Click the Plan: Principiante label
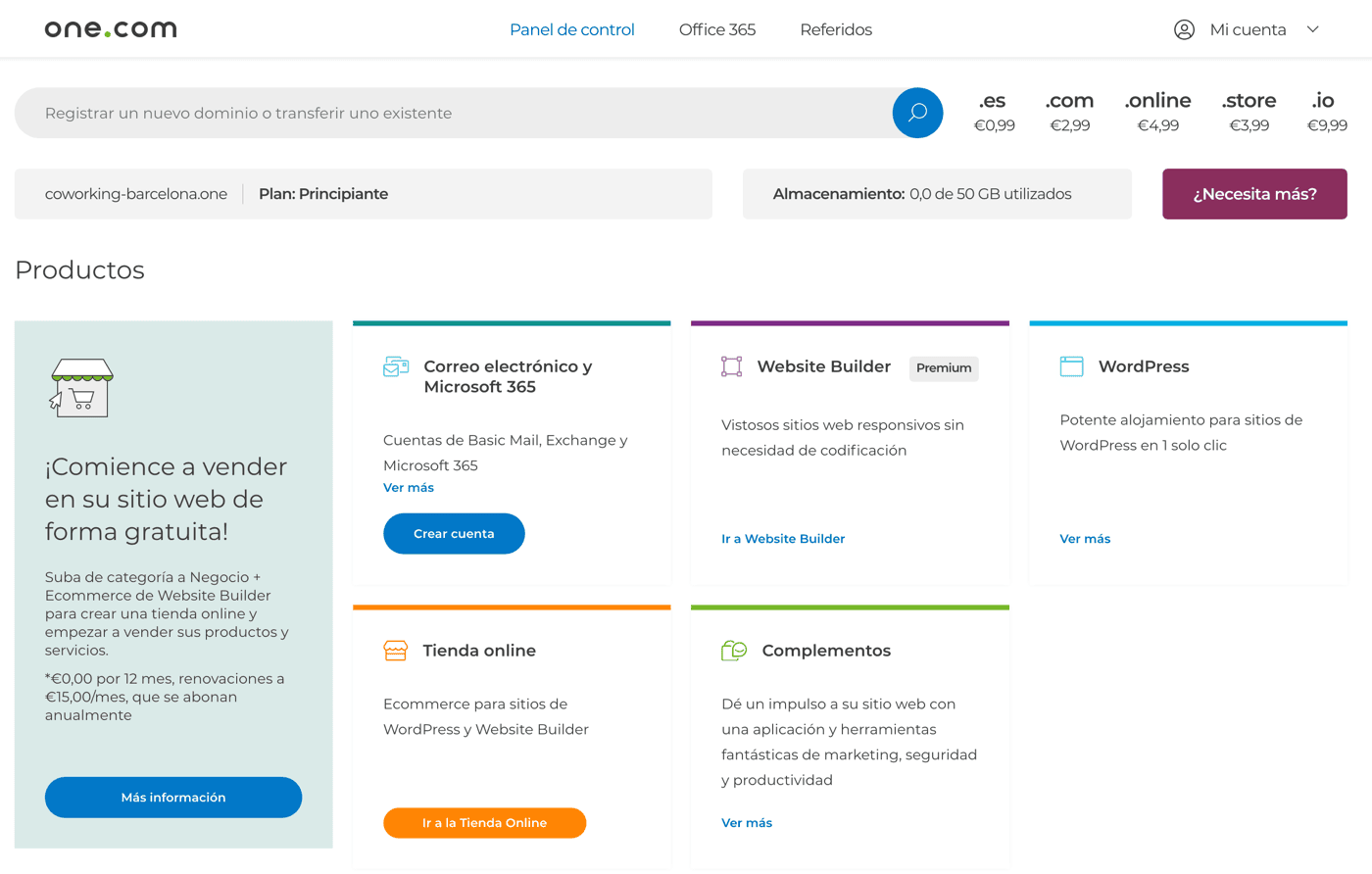The height and width of the screenshot is (874, 1372). pyautogui.click(x=323, y=194)
